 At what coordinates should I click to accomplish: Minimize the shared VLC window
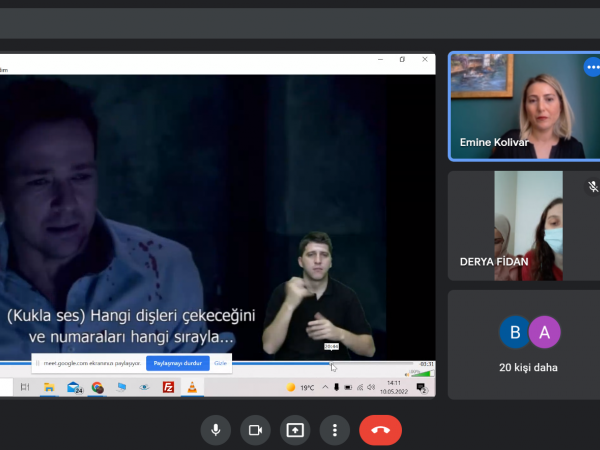pyautogui.click(x=380, y=60)
